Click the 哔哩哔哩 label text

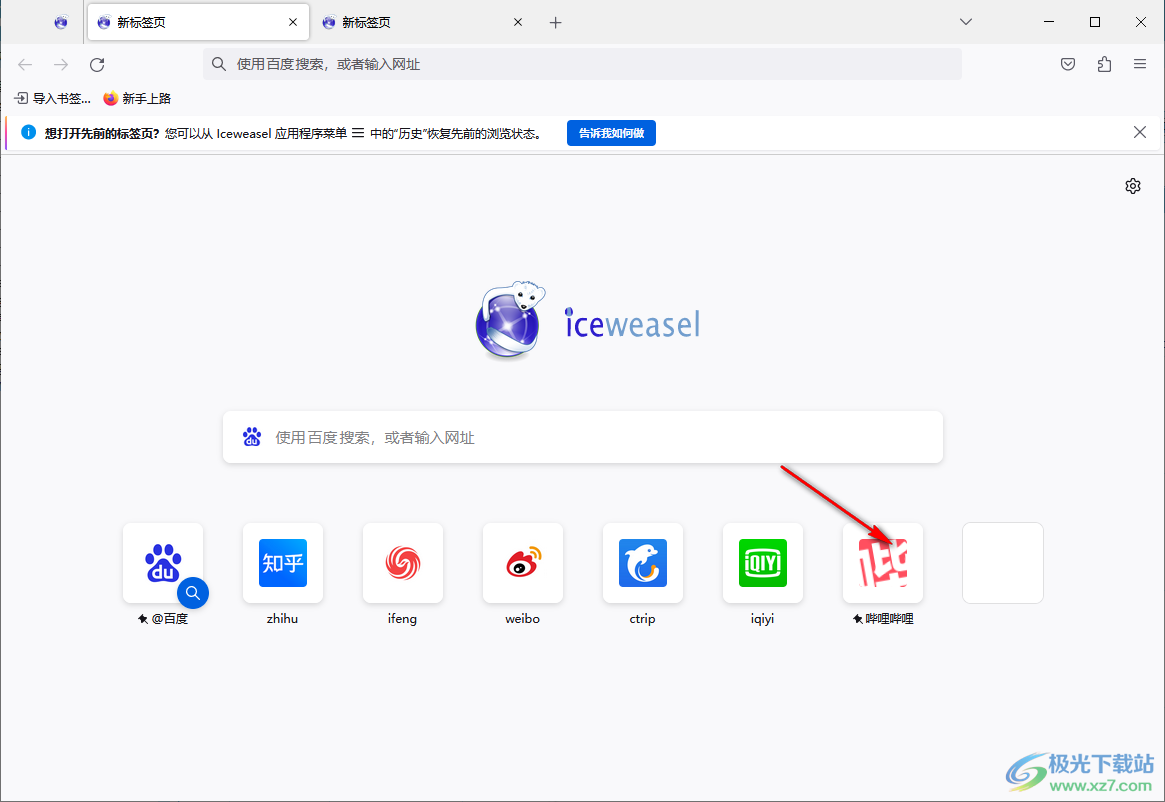pyautogui.click(x=889, y=618)
